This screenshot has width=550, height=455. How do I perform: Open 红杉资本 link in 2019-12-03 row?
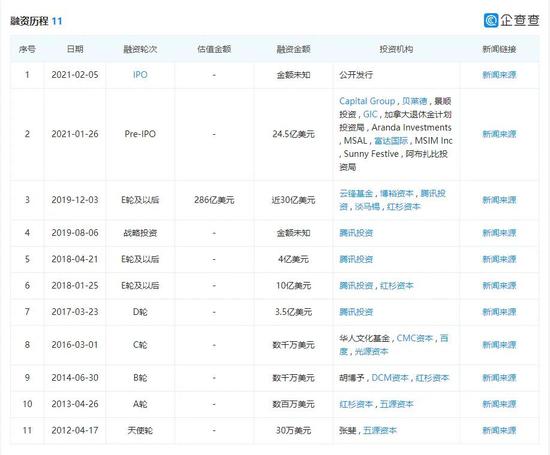click(x=404, y=207)
